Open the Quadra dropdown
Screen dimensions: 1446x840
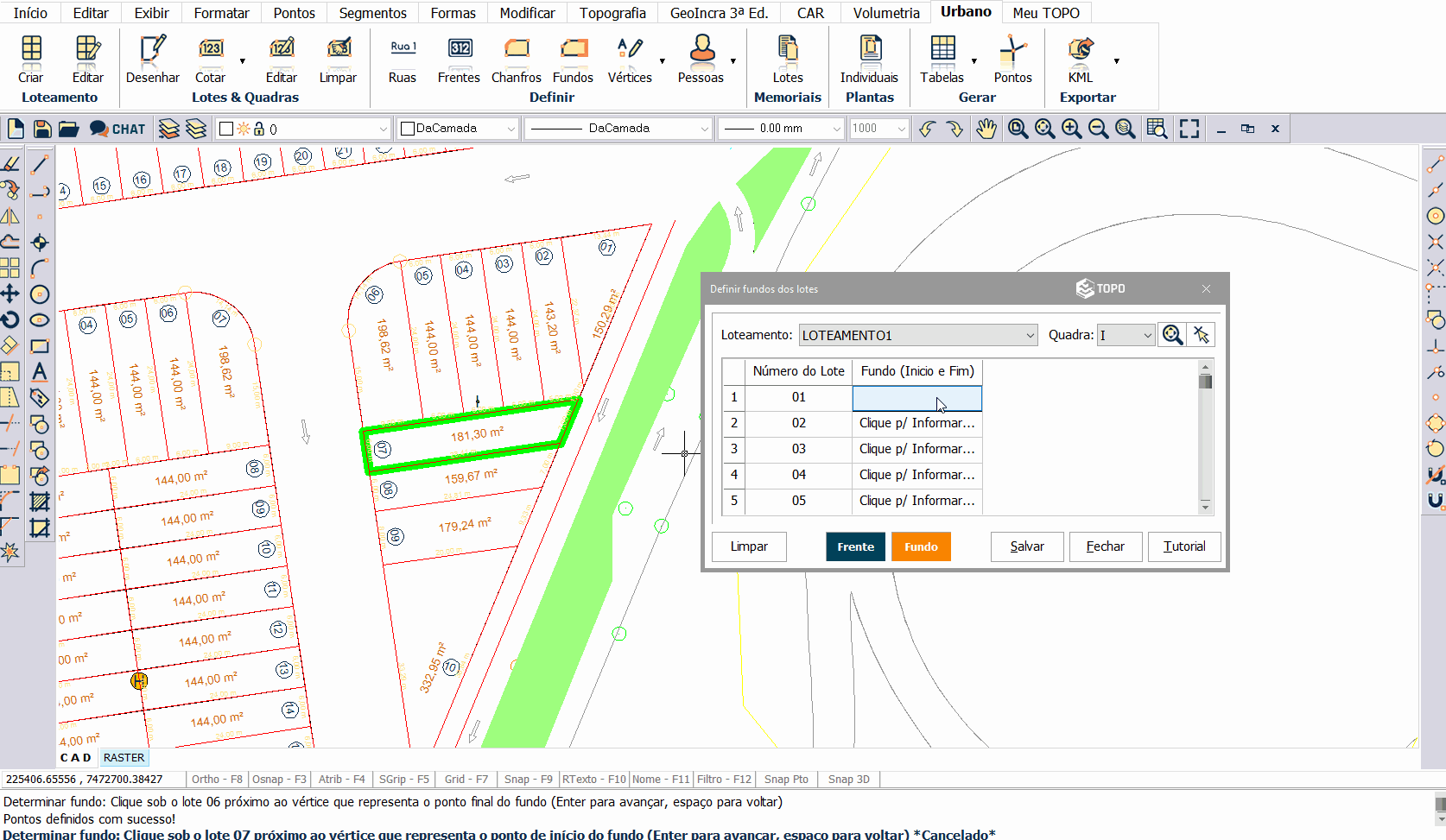[x=1147, y=335]
